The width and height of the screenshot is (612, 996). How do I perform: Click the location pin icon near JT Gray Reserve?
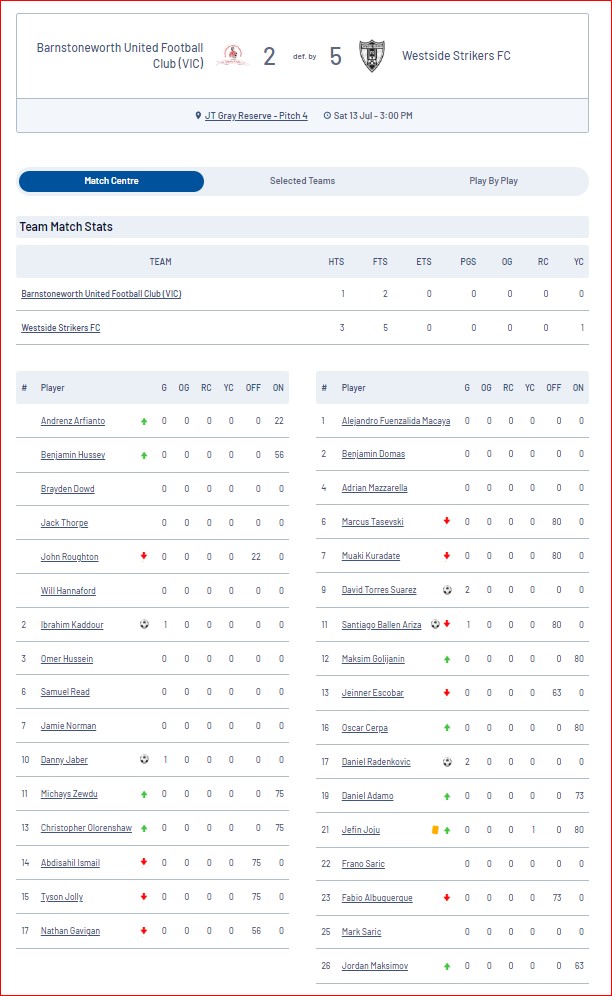(198, 116)
